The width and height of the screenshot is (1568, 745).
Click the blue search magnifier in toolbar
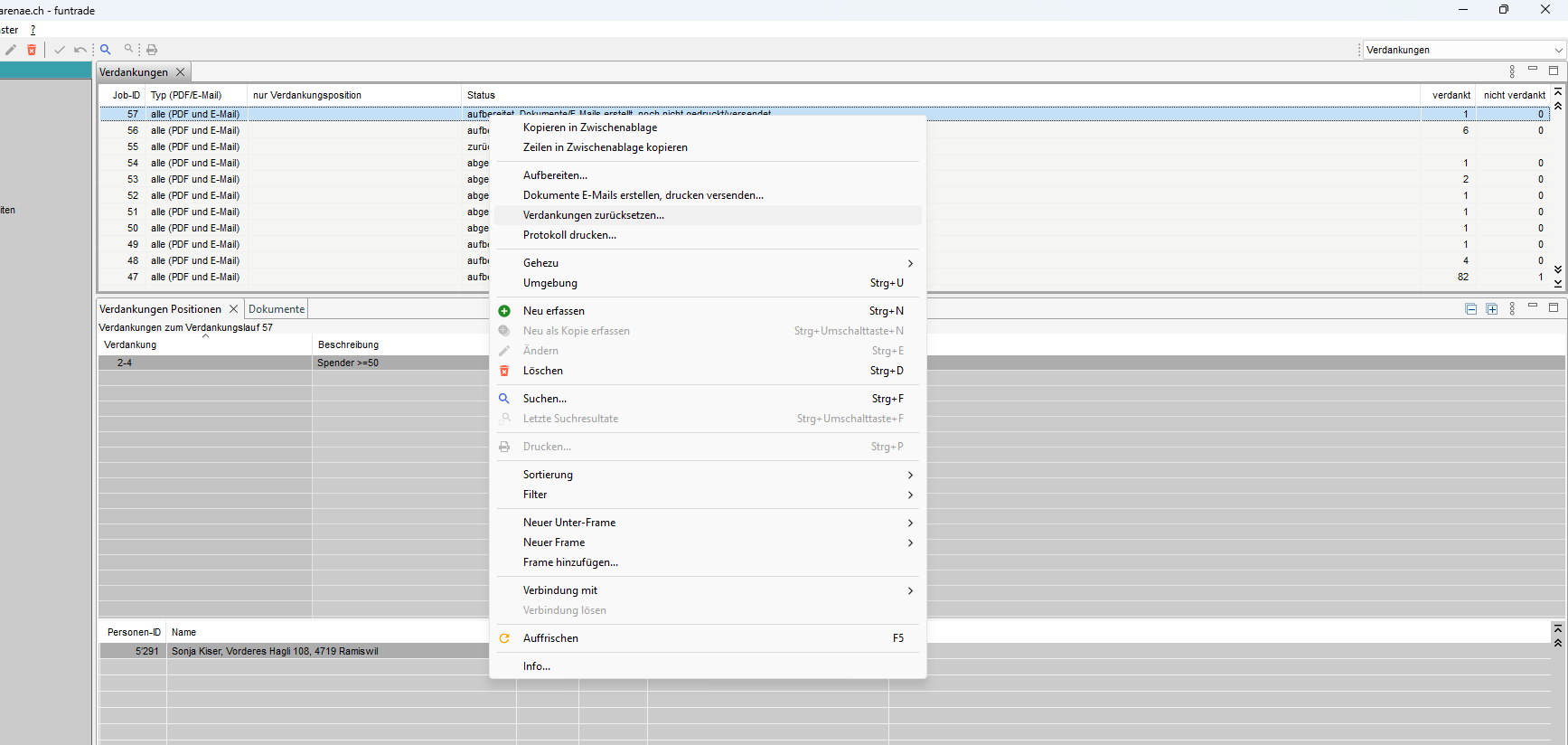pyautogui.click(x=106, y=50)
